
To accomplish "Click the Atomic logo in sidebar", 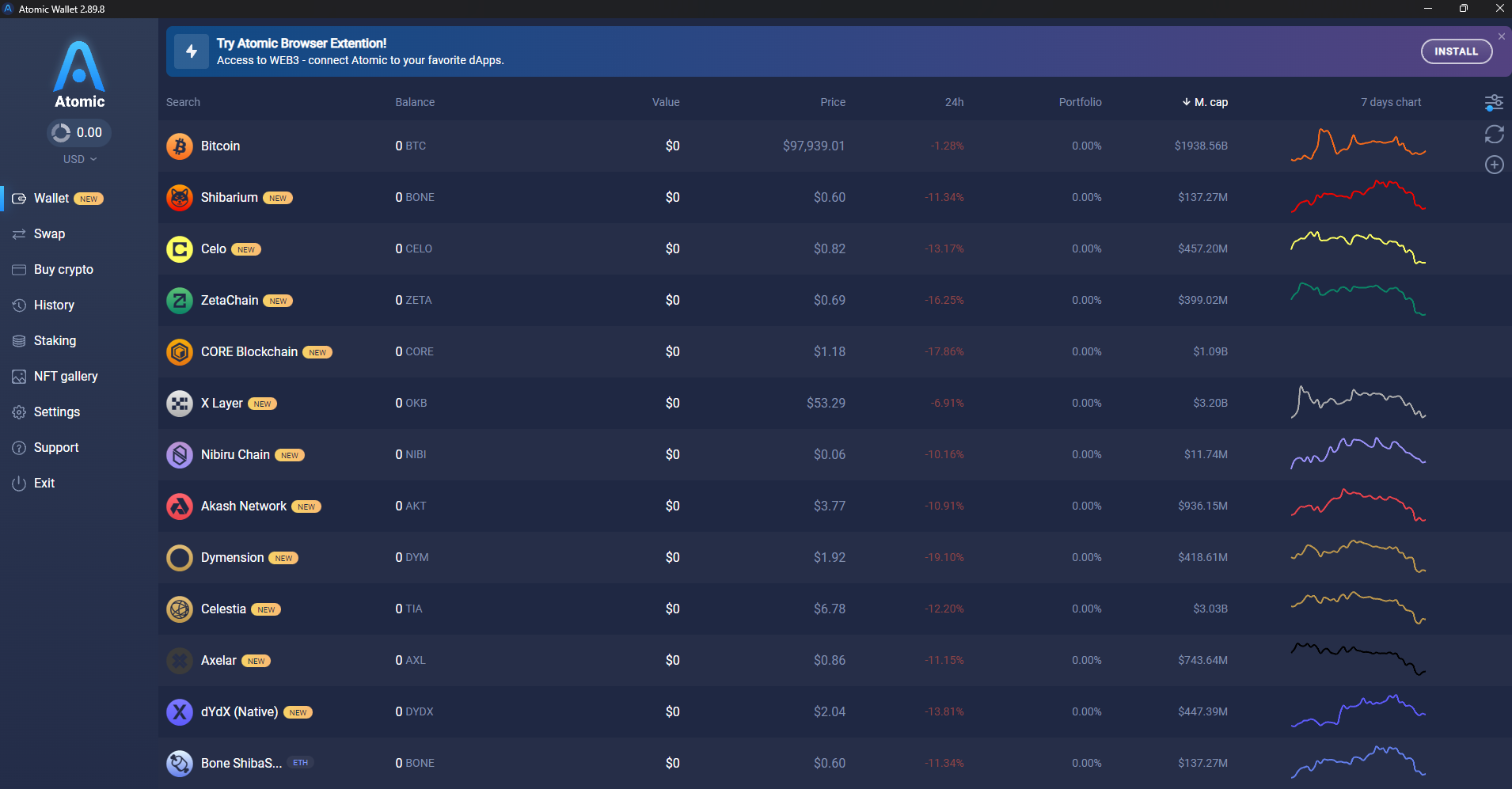I will [79, 74].
